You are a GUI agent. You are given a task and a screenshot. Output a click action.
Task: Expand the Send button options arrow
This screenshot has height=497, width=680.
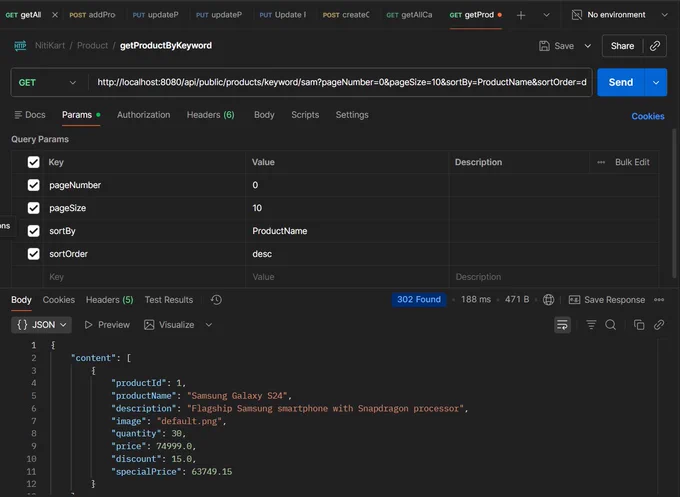pos(656,82)
